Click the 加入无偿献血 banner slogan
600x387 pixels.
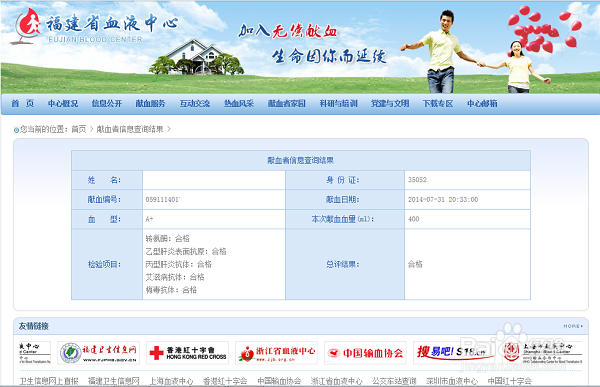pyautogui.click(x=288, y=31)
